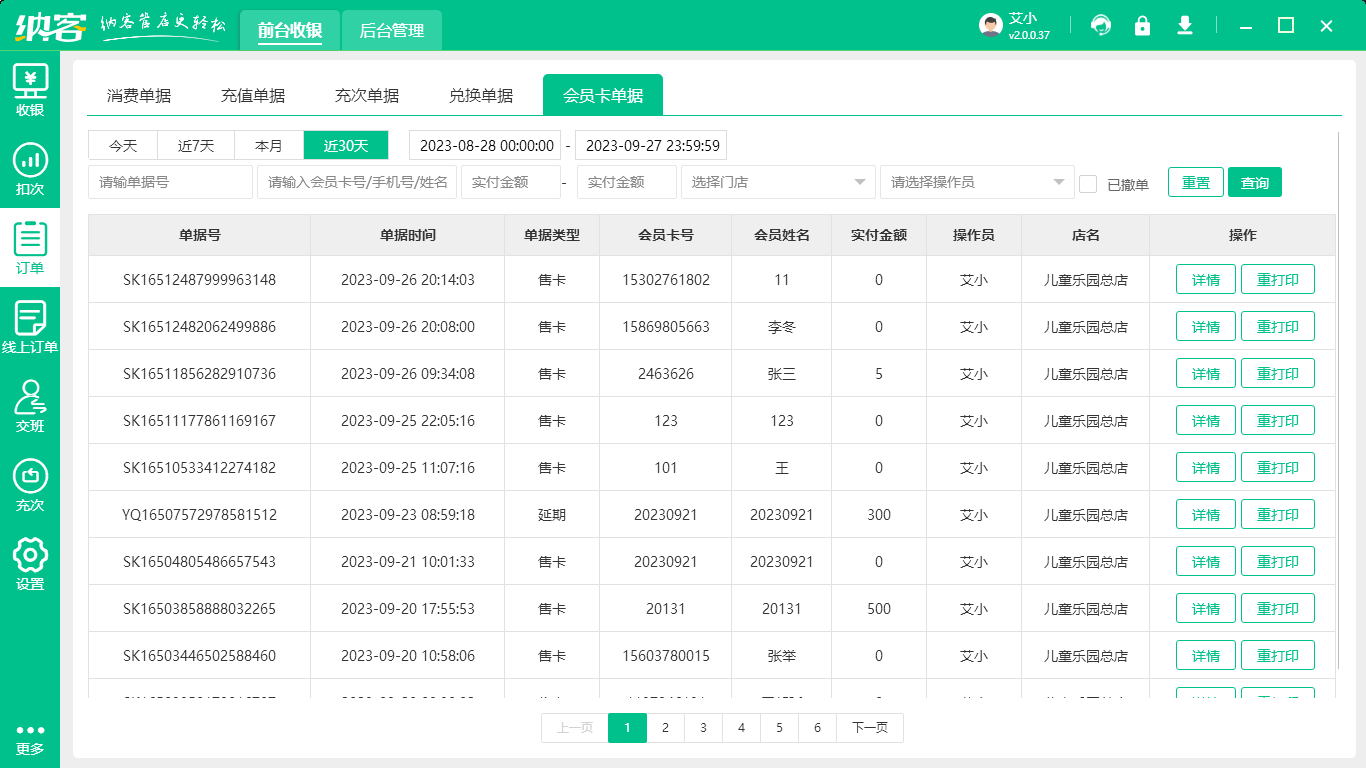1366x768 pixels.
Task: Click the download icon in title bar
Action: tap(1185, 25)
